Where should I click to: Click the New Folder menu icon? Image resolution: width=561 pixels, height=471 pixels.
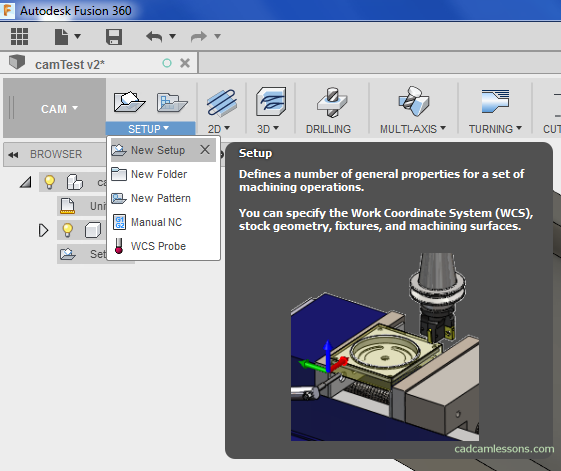pyautogui.click(x=119, y=174)
